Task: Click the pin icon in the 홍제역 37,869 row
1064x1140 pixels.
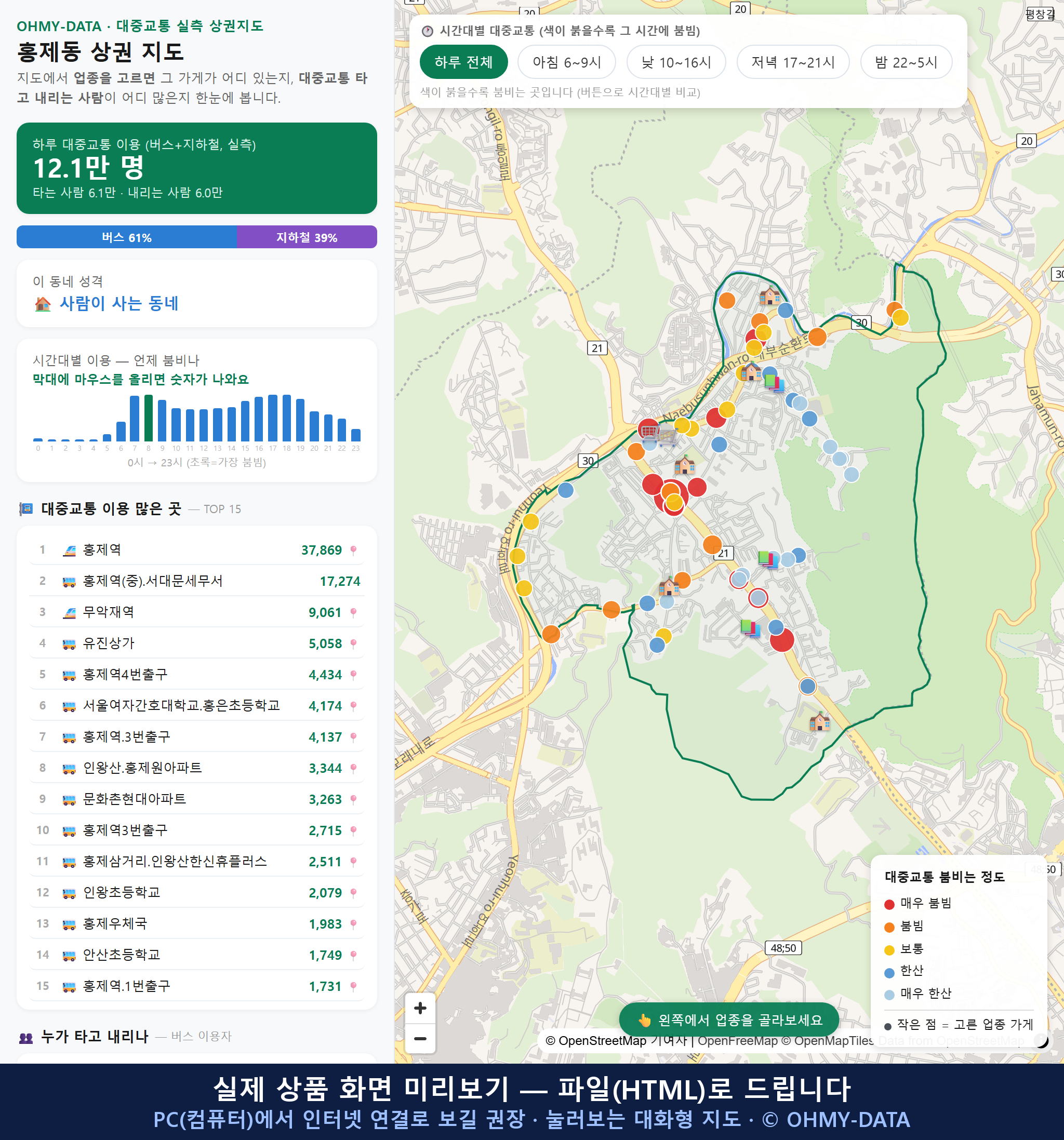Action: (x=353, y=550)
